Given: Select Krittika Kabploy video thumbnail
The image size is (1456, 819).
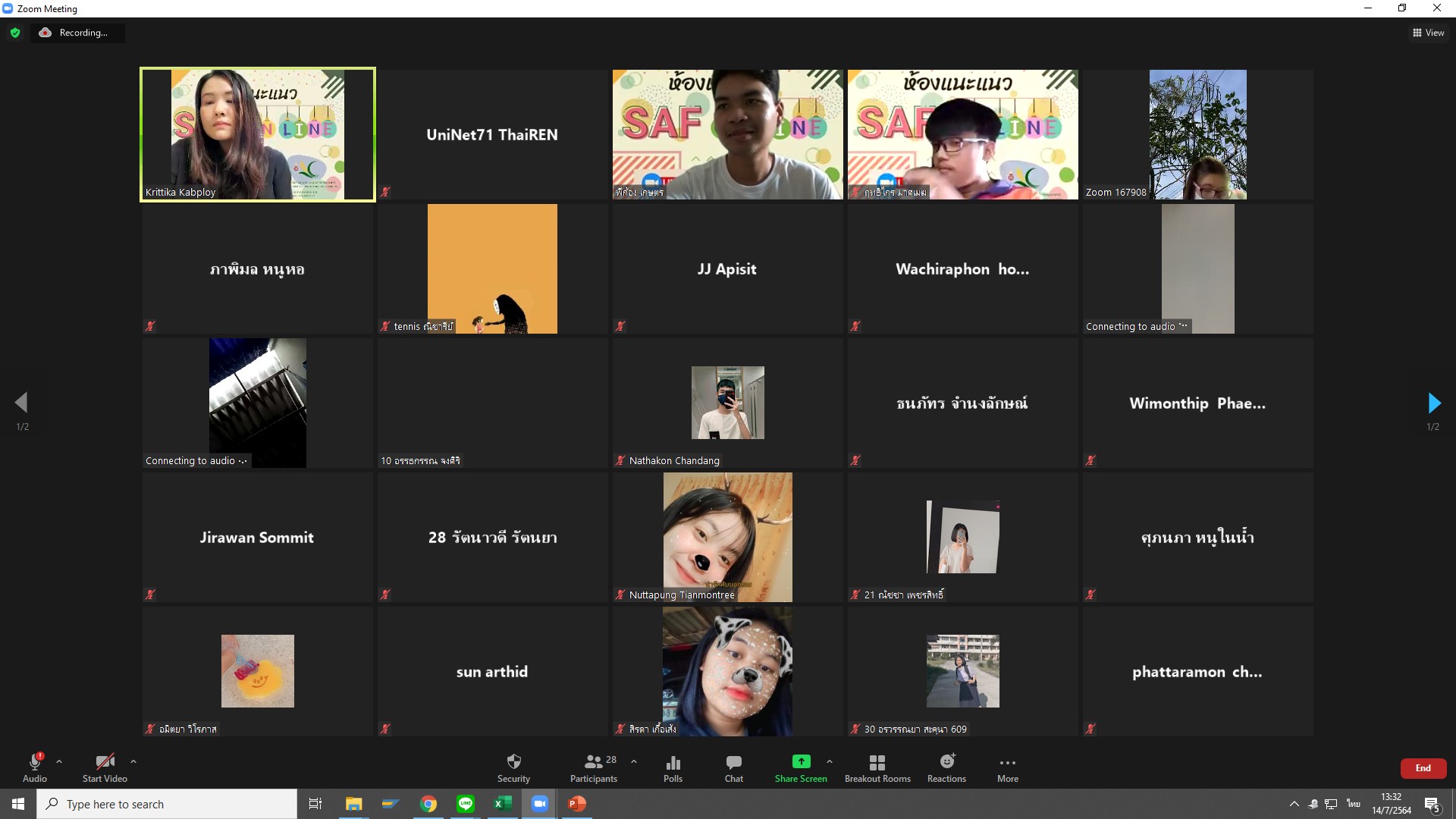Looking at the screenshot, I should click(258, 134).
